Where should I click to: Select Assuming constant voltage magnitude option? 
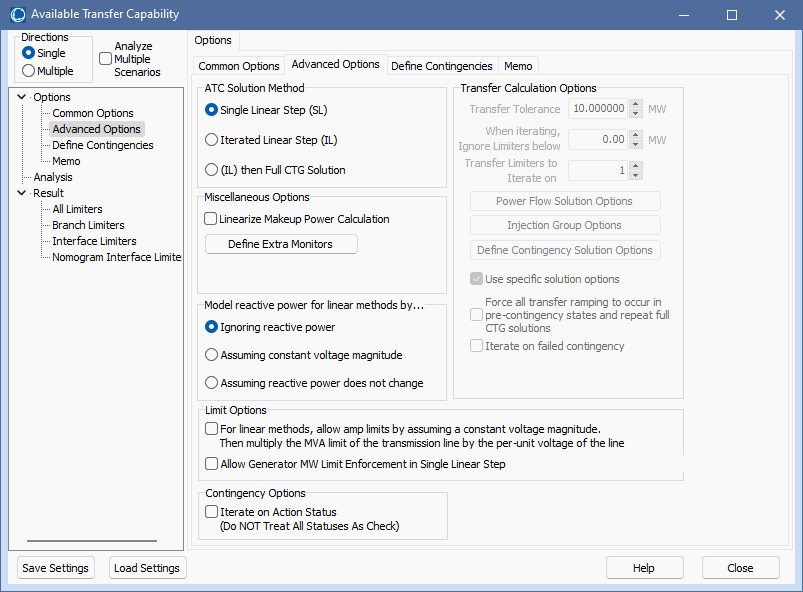(x=211, y=355)
